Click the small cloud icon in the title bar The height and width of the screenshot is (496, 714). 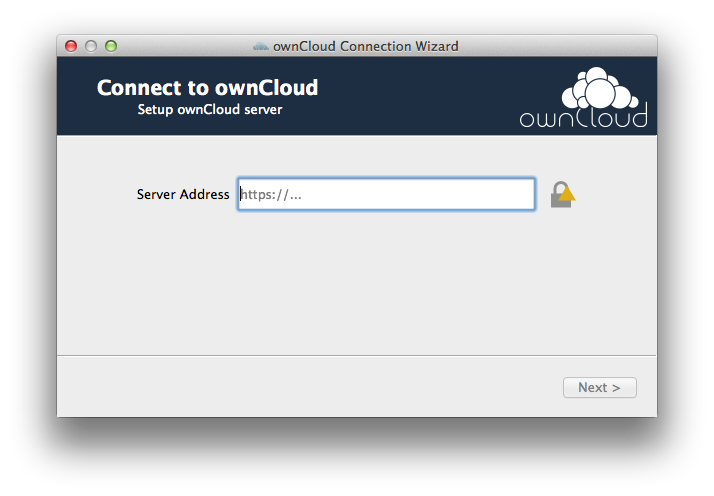260,46
